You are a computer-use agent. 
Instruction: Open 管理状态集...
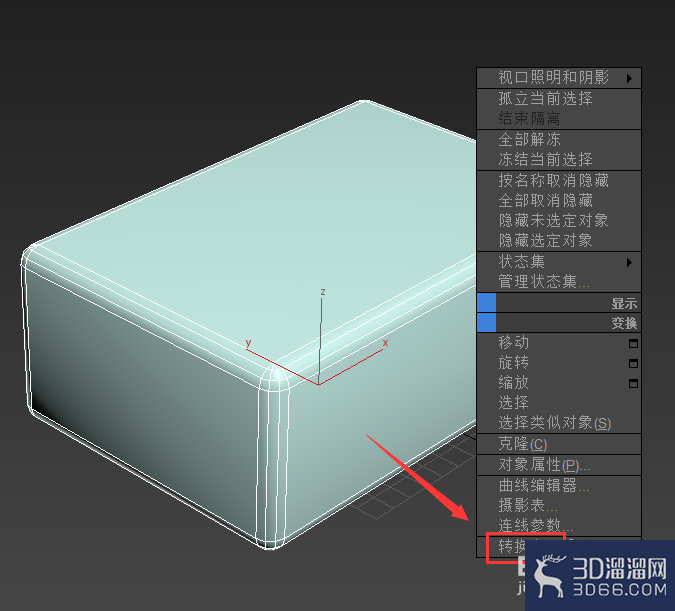pos(559,282)
